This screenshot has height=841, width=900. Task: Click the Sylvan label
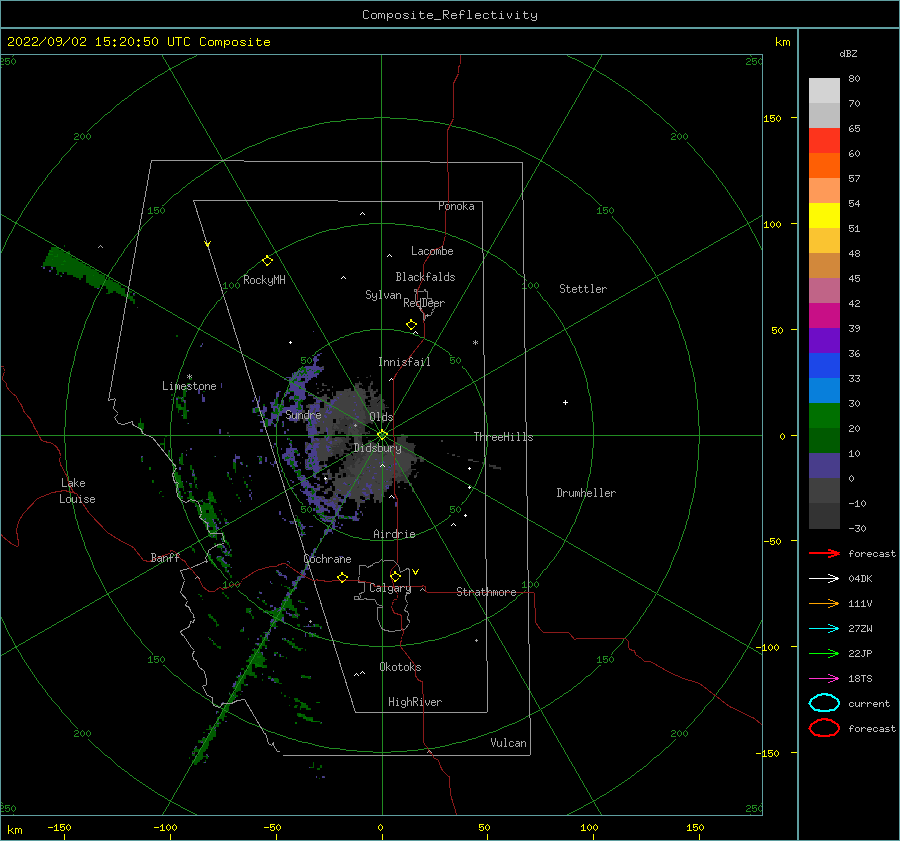tap(383, 295)
